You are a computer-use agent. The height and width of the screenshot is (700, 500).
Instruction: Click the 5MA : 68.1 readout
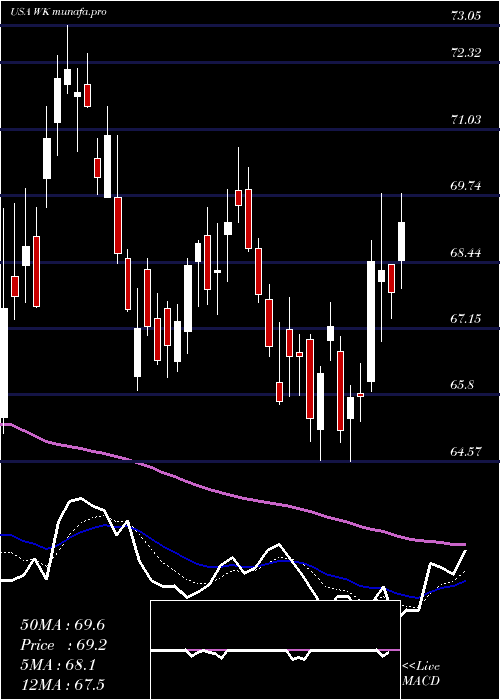tap(57, 665)
